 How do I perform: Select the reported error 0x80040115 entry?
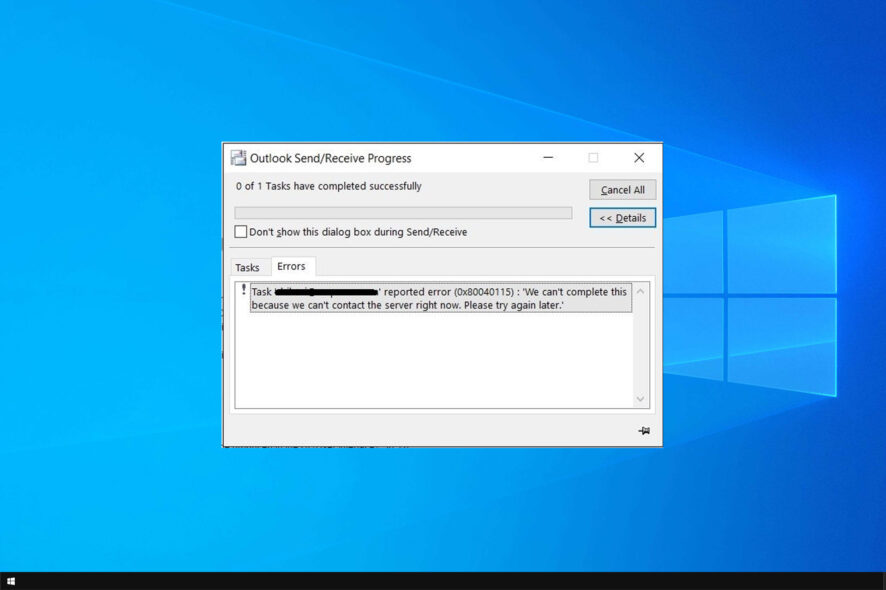(440, 298)
